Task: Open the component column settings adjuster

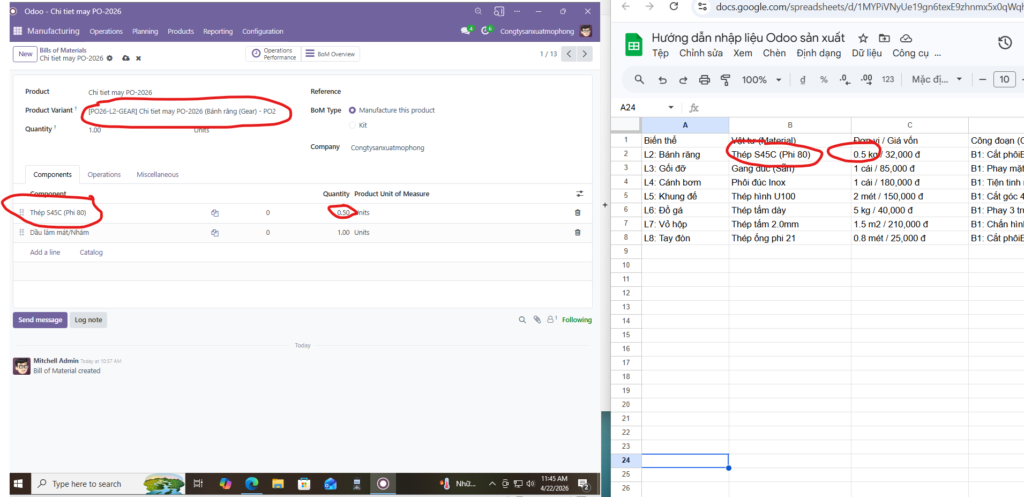Action: [x=579, y=193]
